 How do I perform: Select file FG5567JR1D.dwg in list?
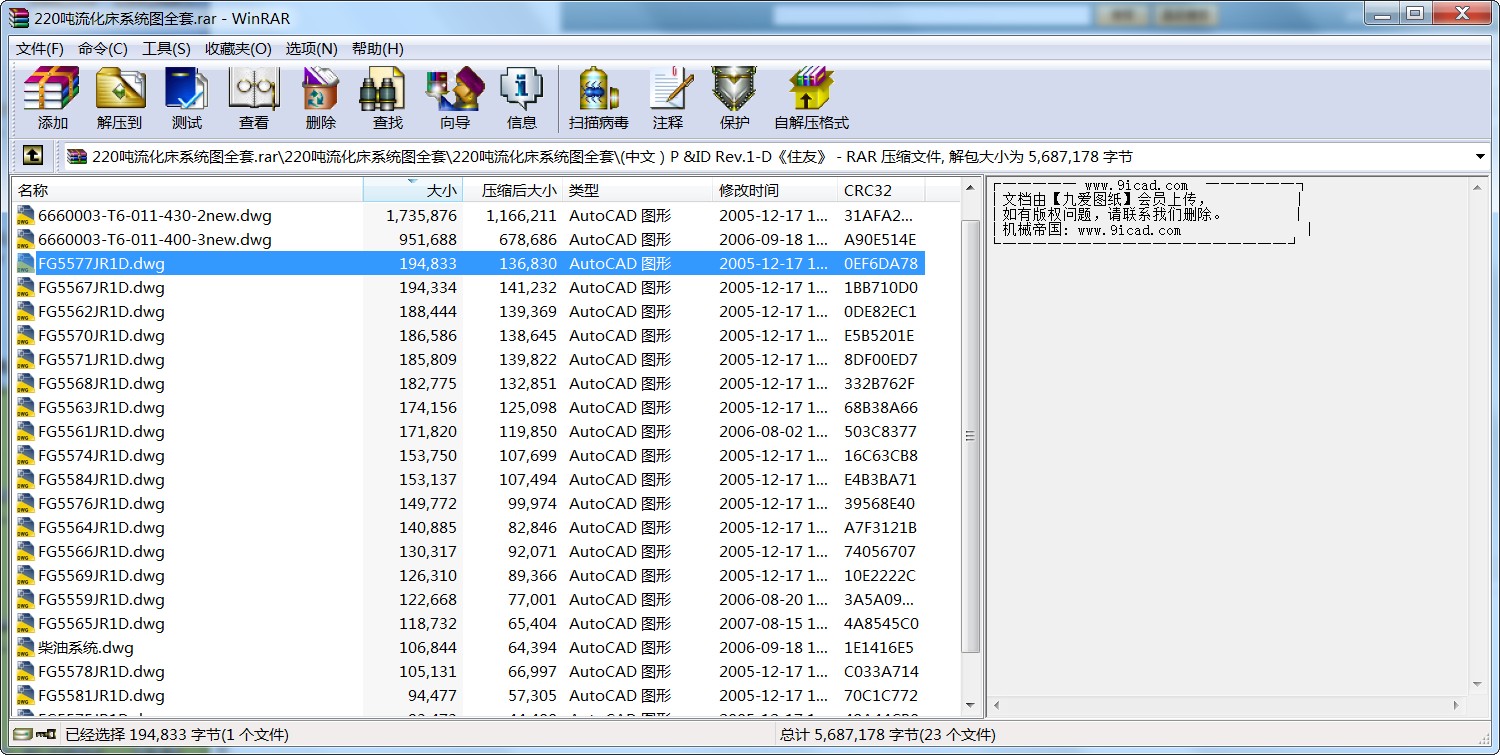coord(101,288)
